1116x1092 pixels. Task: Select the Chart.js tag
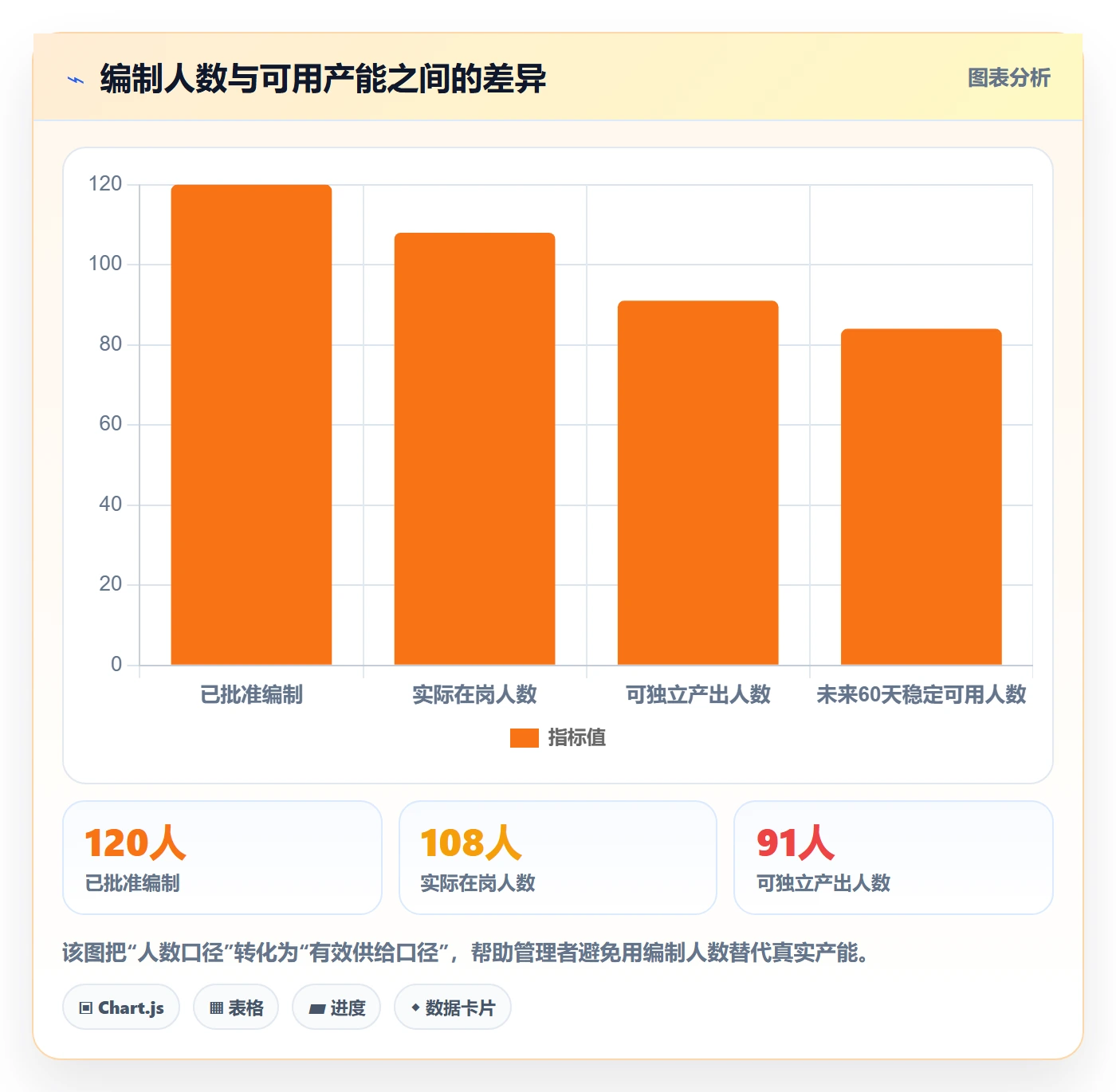pos(121,1008)
